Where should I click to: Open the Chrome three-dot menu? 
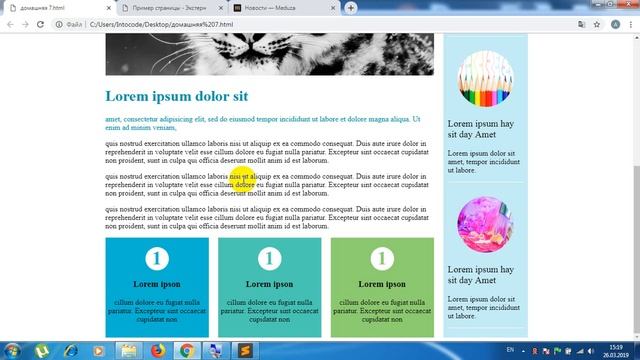click(631, 24)
